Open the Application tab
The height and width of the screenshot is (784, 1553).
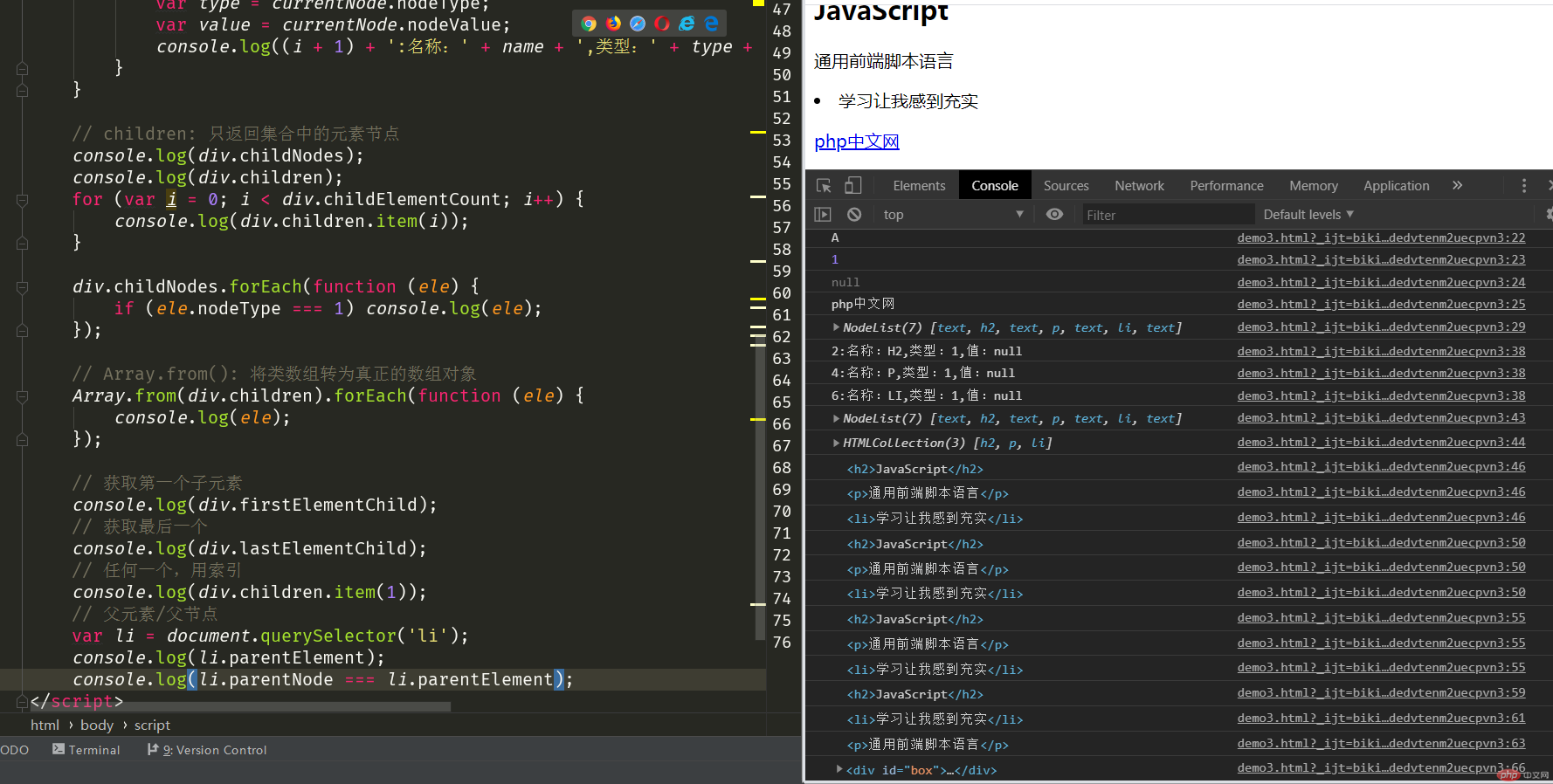tap(1397, 185)
